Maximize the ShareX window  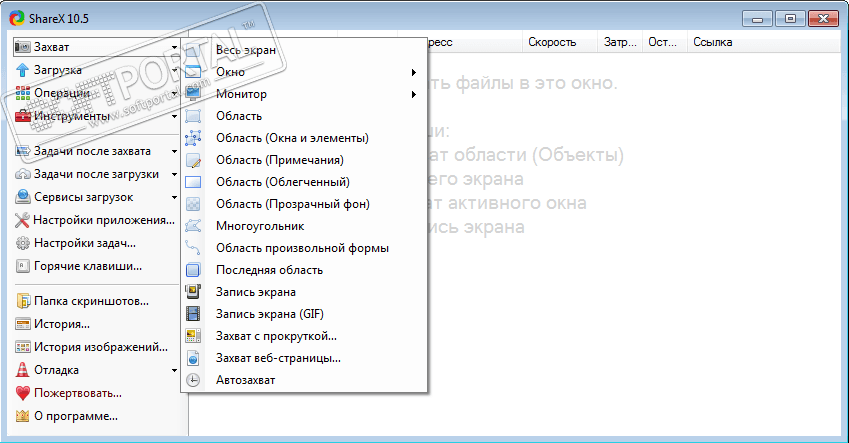coord(790,18)
